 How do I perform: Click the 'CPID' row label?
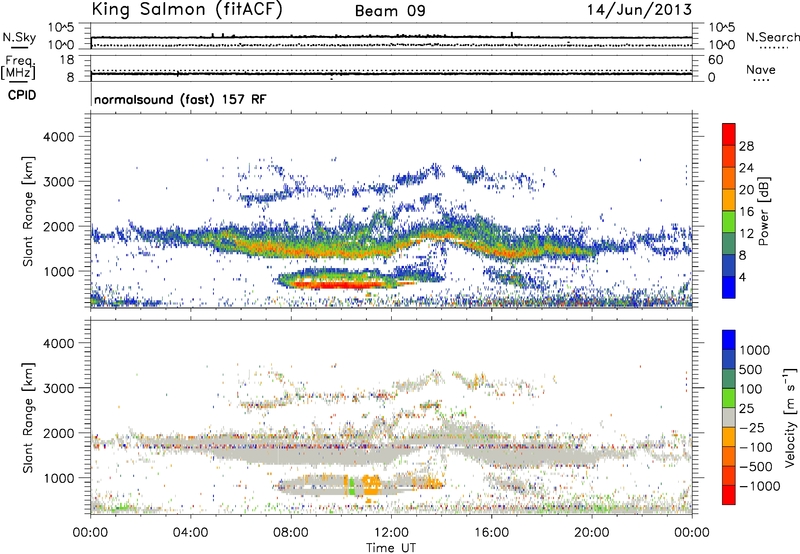click(x=21, y=95)
